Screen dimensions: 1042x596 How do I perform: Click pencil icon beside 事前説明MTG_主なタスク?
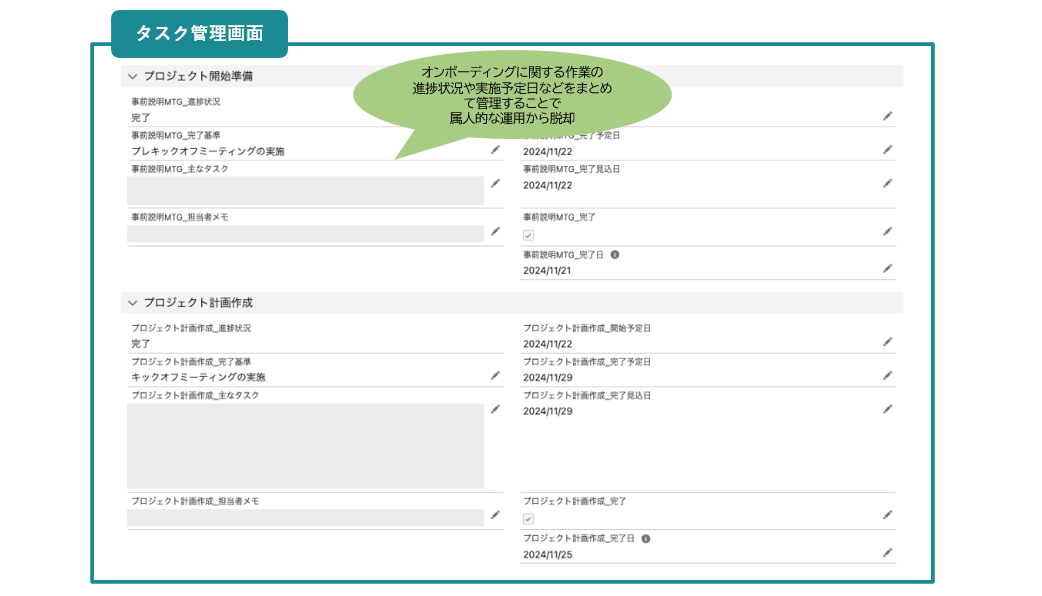tap(495, 184)
